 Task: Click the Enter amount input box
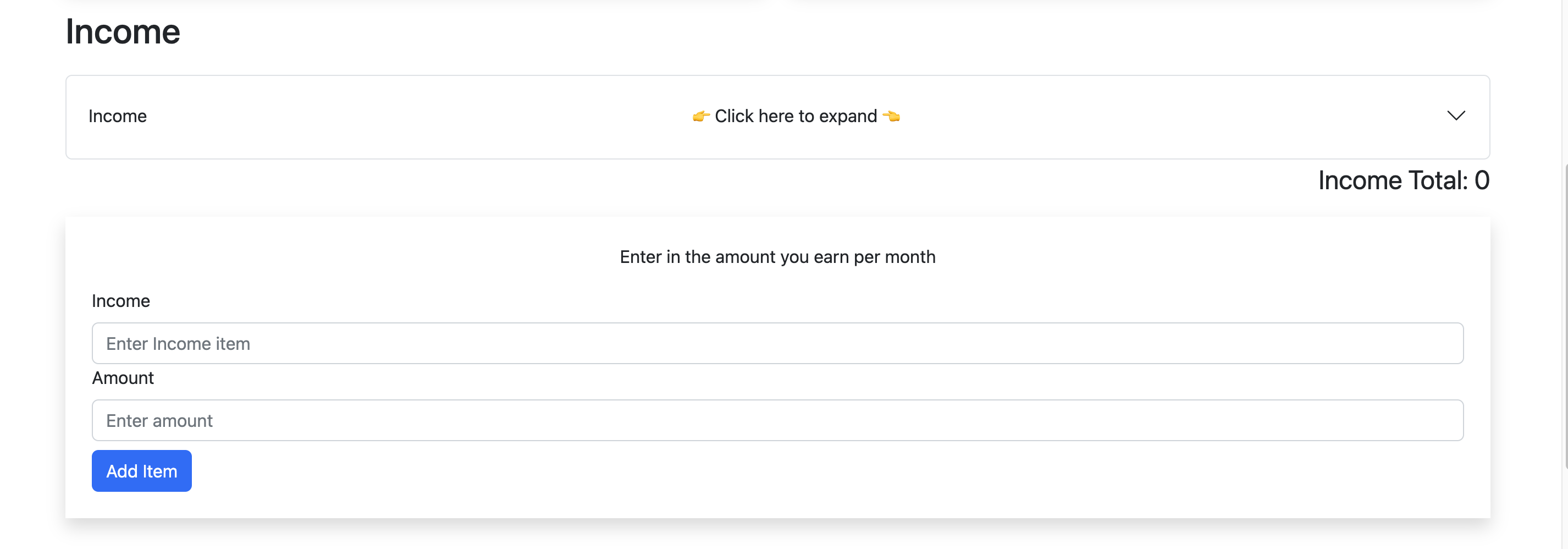777,420
